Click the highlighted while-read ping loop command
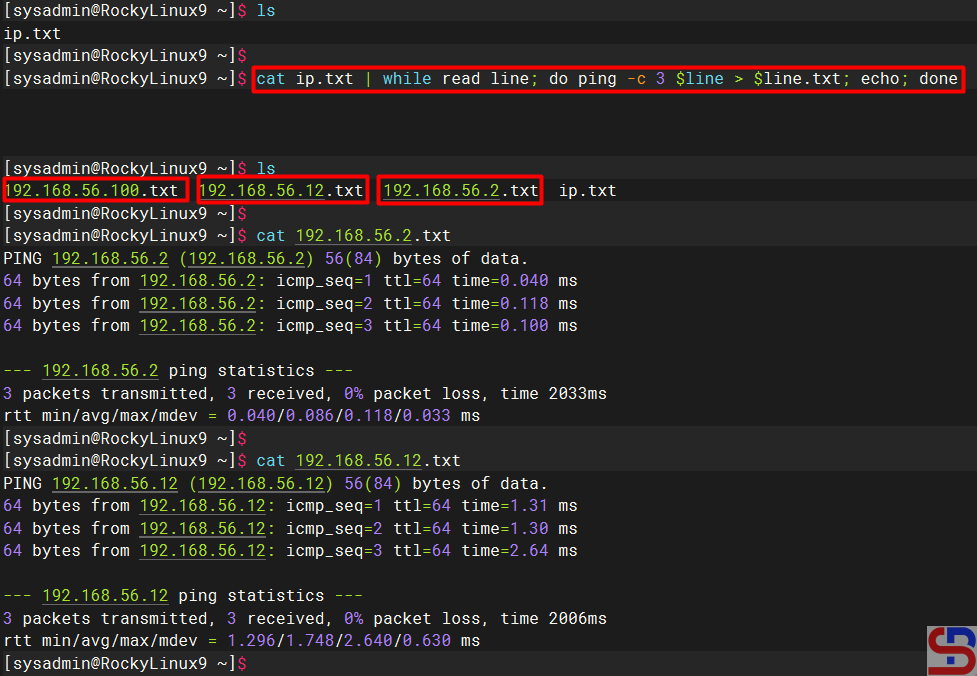This screenshot has height=676, width=977. point(607,79)
